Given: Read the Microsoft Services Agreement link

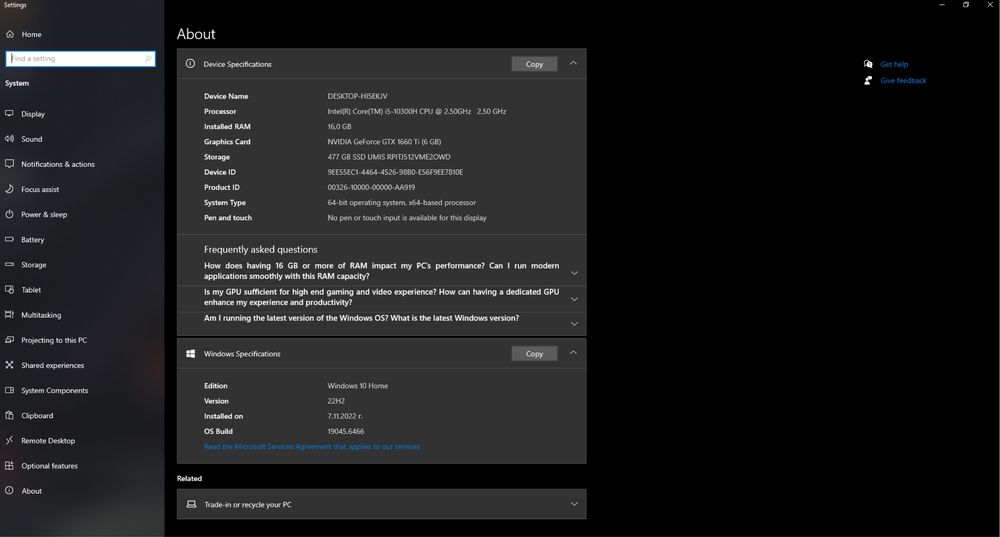Looking at the screenshot, I should click(312, 446).
